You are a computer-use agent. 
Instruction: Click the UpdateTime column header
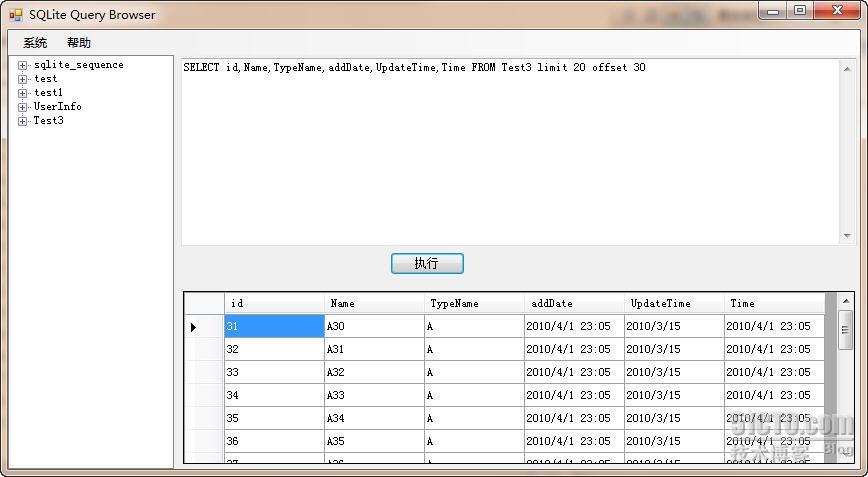click(674, 303)
